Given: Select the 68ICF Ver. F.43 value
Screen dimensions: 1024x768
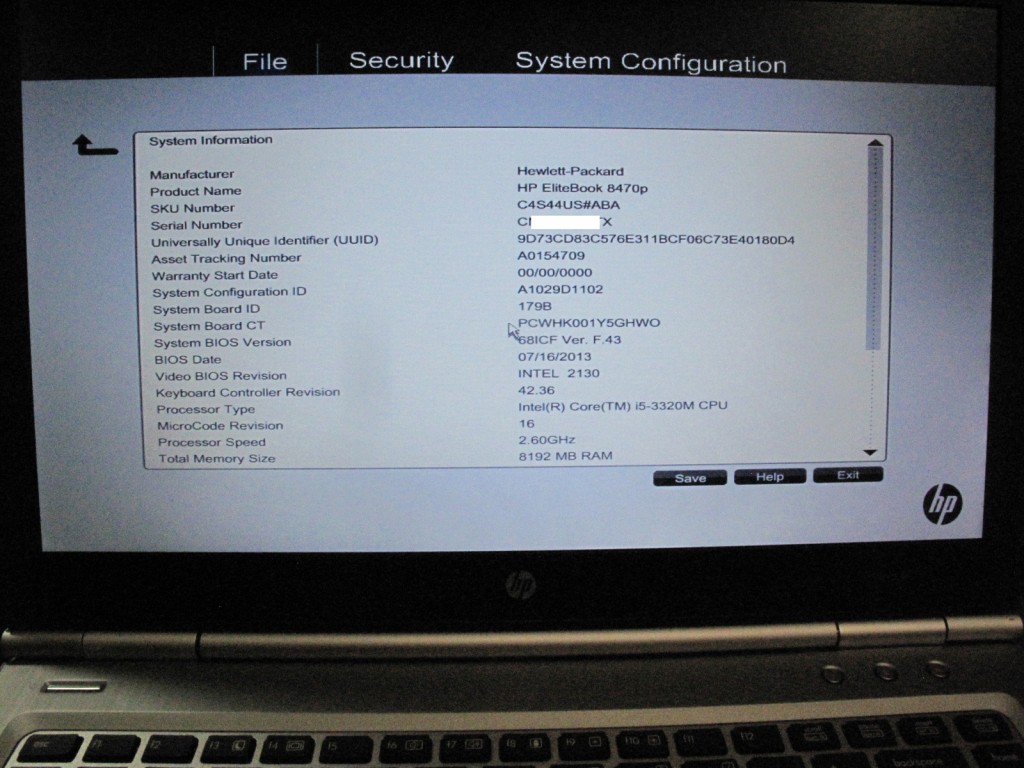Looking at the screenshot, I should [569, 340].
